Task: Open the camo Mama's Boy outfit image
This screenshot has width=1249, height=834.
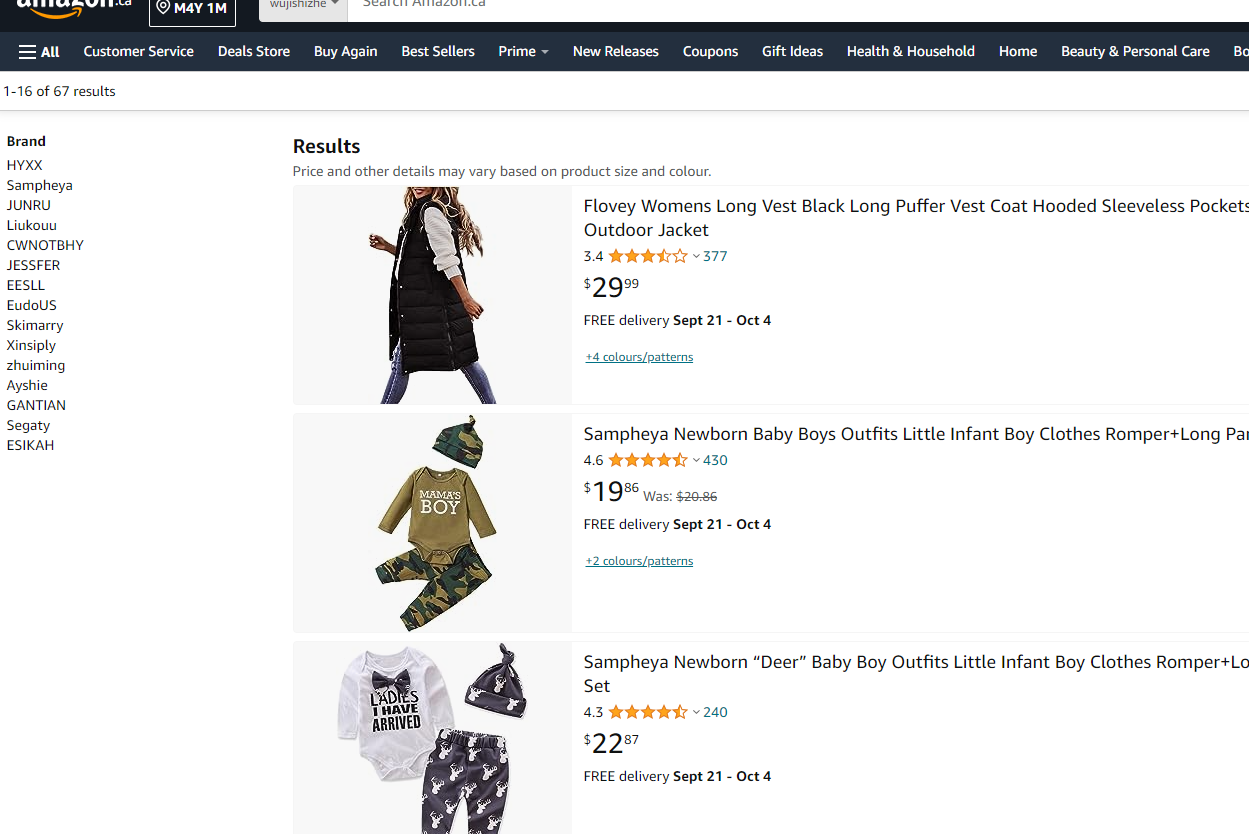Action: click(x=432, y=522)
